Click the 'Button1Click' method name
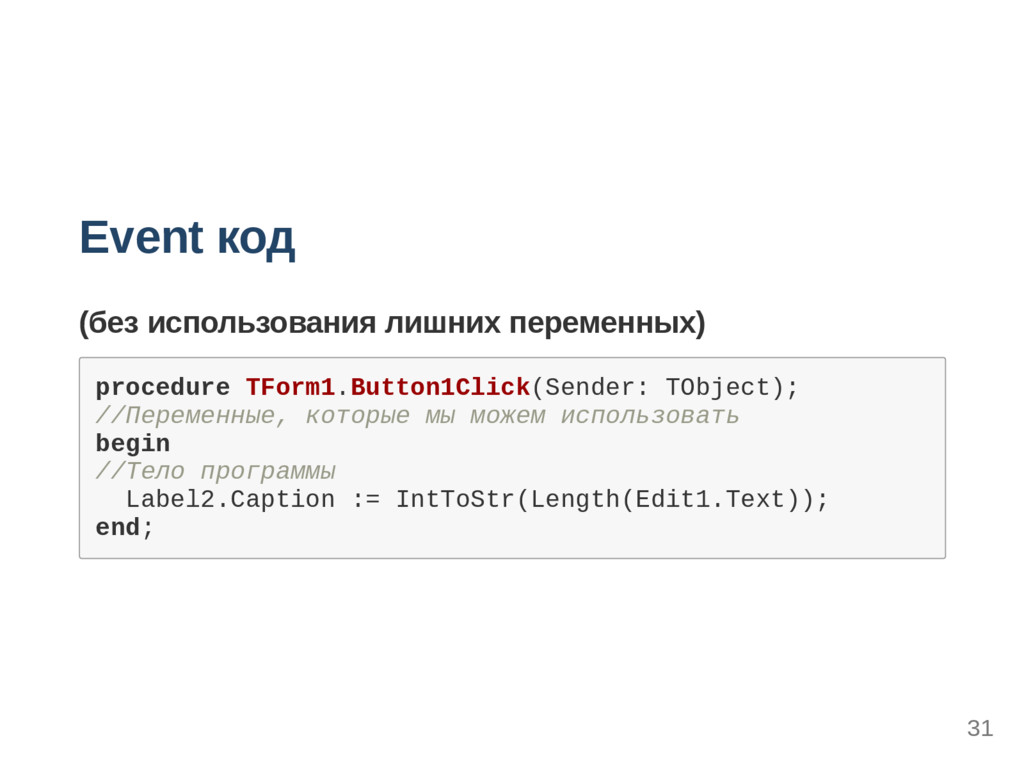1024x768 pixels. (440, 387)
